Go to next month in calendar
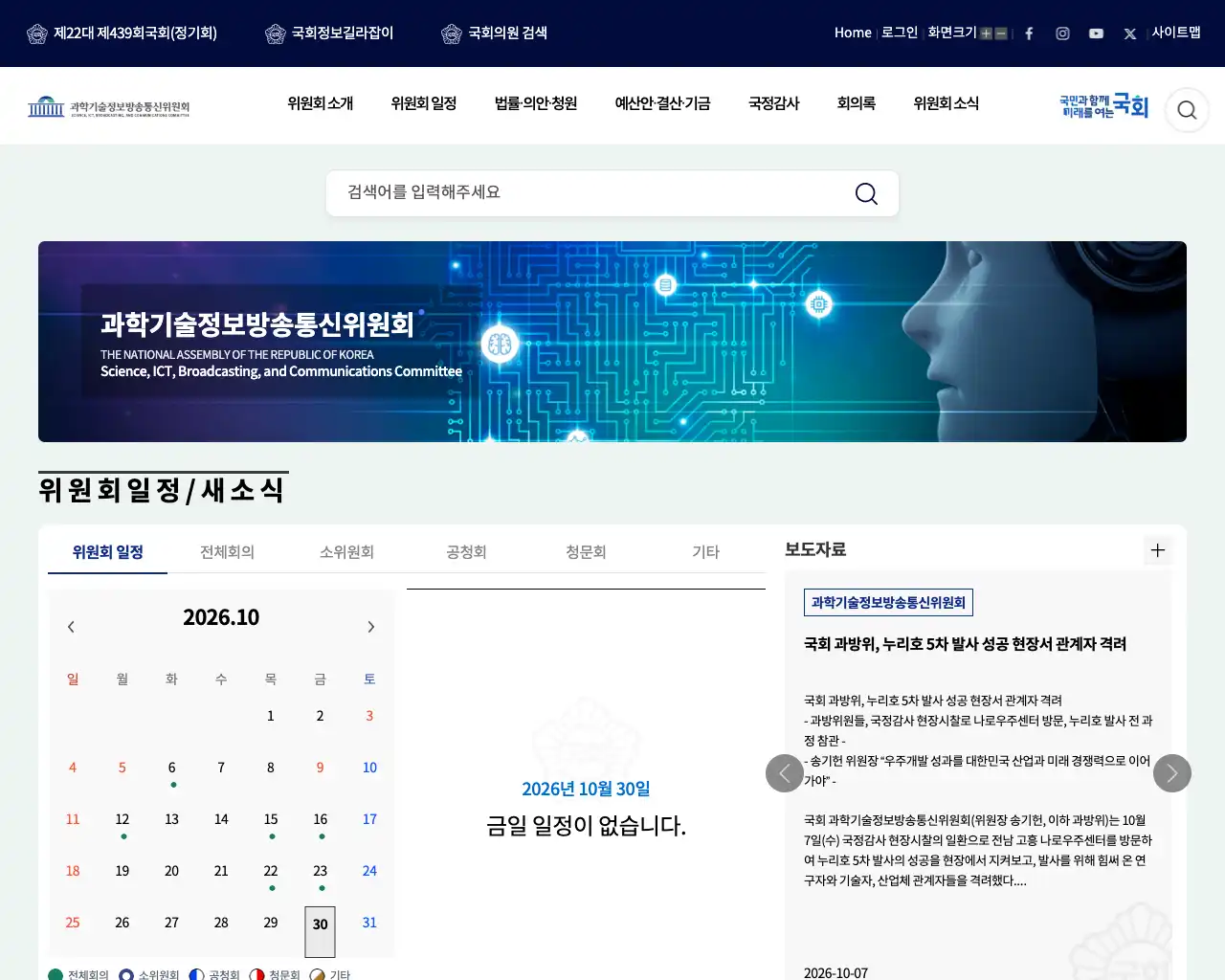The height and width of the screenshot is (980, 1225). click(371, 627)
